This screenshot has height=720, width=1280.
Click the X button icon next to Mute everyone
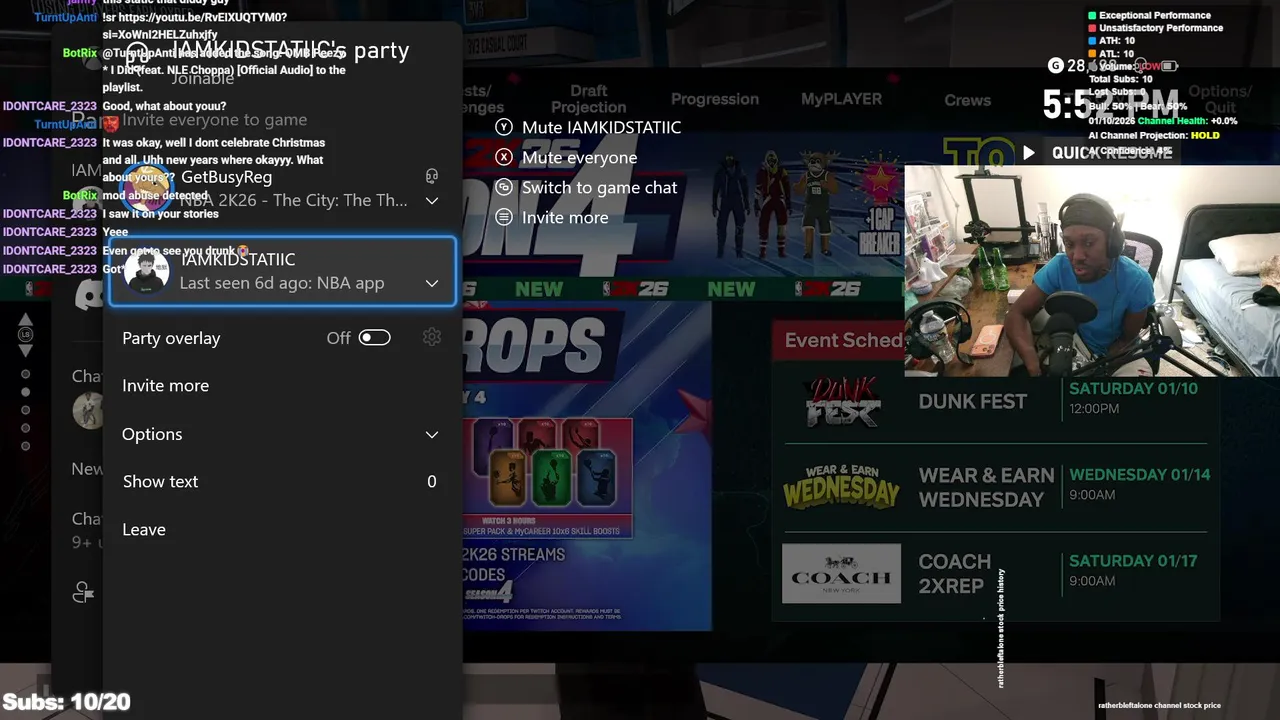pos(504,157)
